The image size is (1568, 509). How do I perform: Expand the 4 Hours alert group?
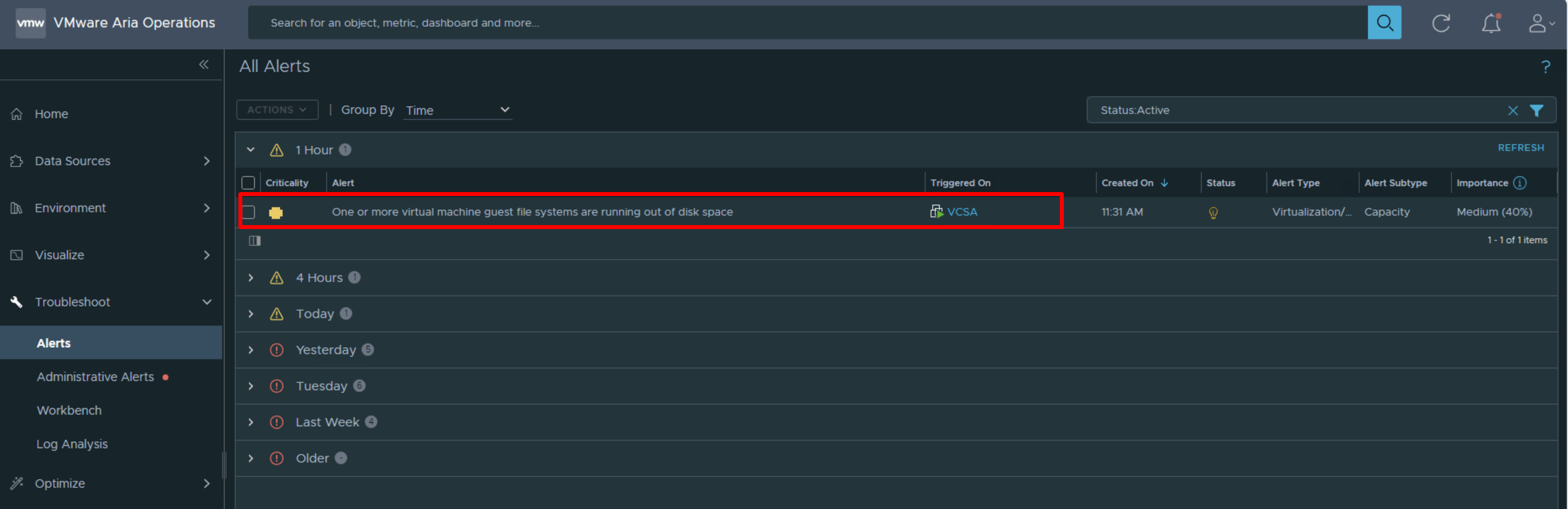(250, 278)
